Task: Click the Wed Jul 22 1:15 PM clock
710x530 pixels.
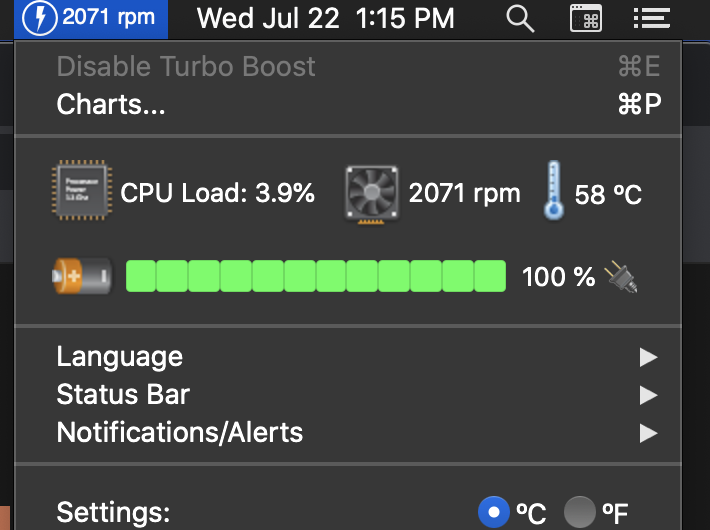Action: coord(326,18)
